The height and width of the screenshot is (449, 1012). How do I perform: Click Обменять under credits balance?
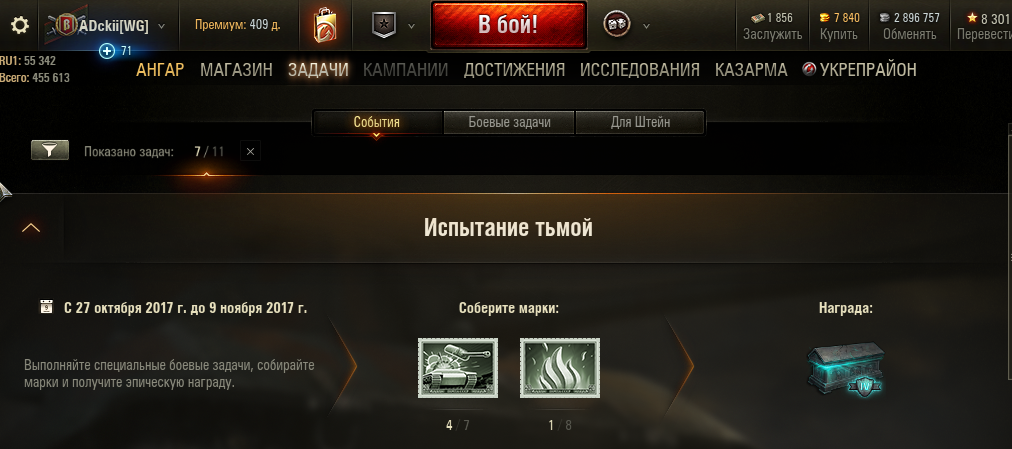[909, 34]
